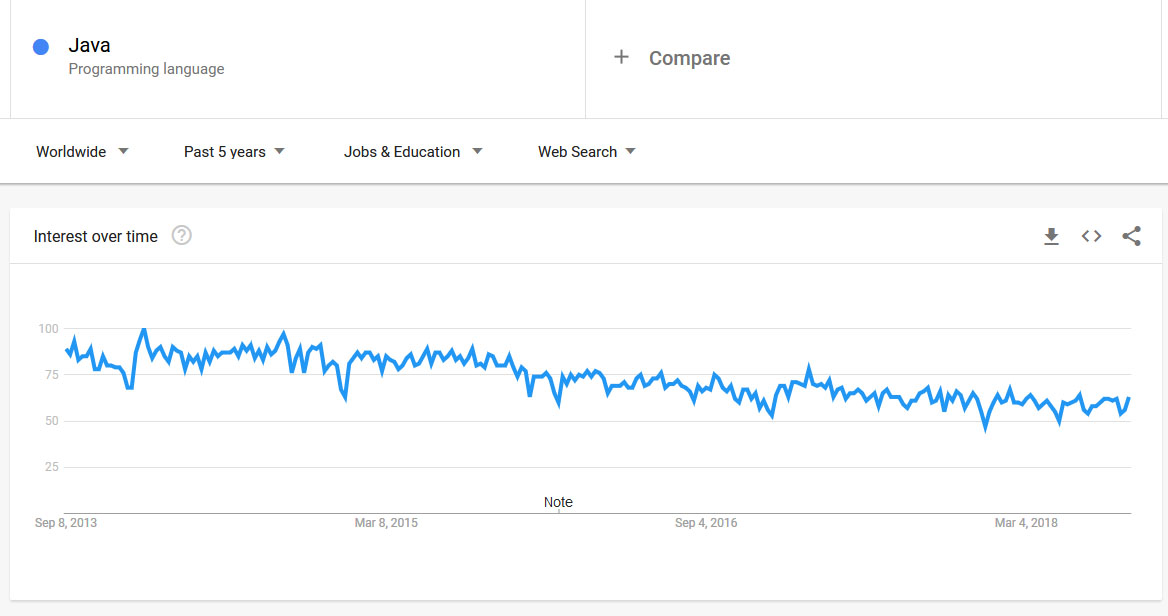Screen dimensions: 1168x616
Task: Change the Jobs & Education category filter
Action: pos(413,152)
